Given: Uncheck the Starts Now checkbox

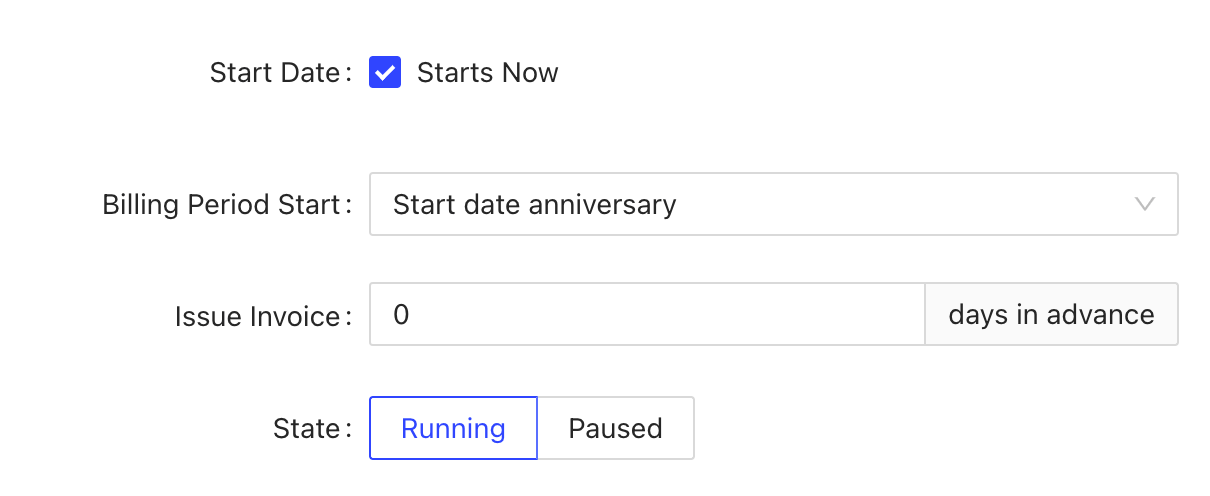Looking at the screenshot, I should click(385, 73).
